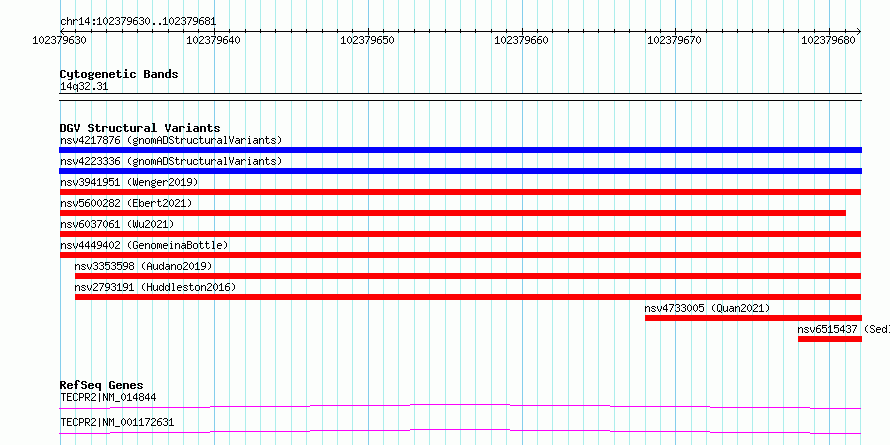This screenshot has height=445, width=890.
Task: Open the nsv5600282 (Ebert2021) label
Action: coord(126,203)
